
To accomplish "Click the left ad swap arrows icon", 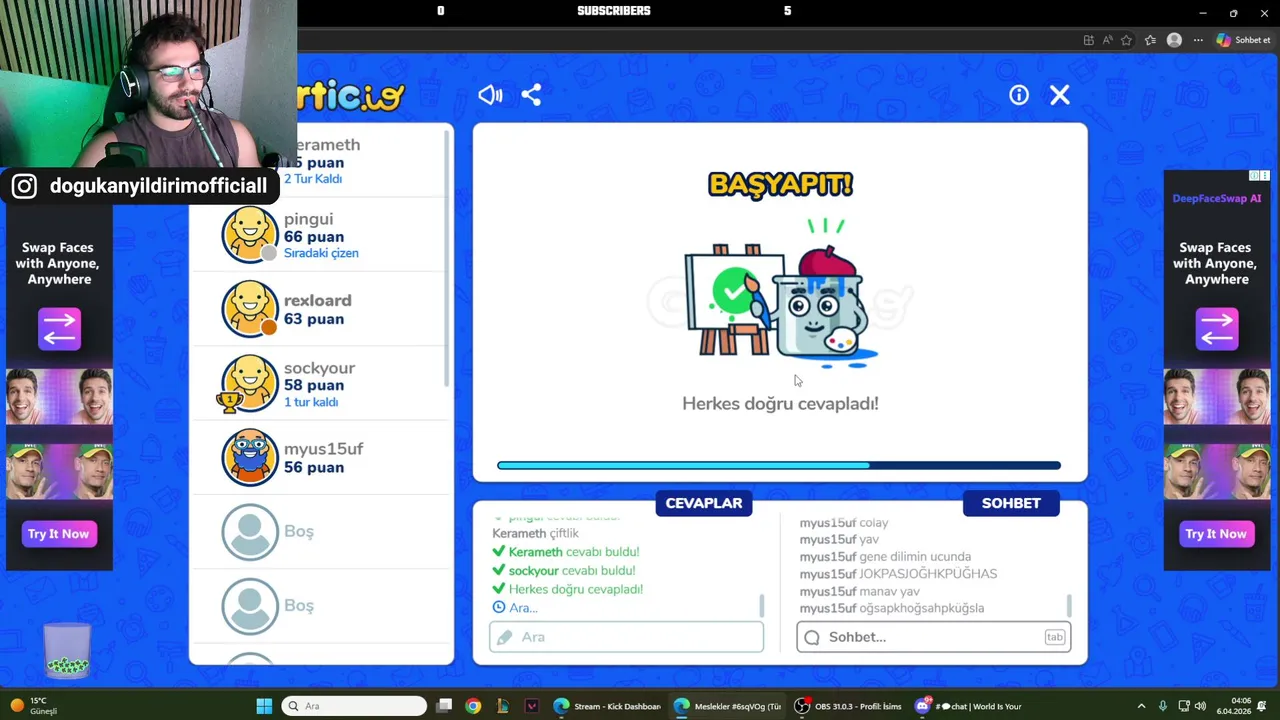I will tap(59, 329).
